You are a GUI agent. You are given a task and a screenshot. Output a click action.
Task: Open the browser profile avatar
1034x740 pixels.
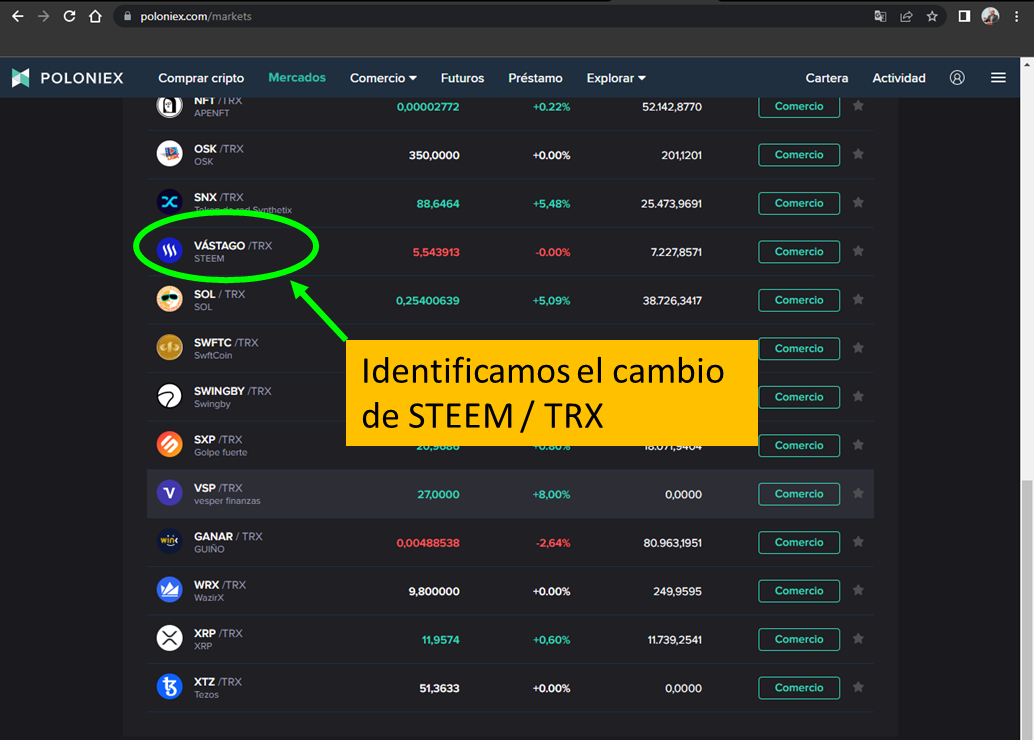tap(990, 16)
